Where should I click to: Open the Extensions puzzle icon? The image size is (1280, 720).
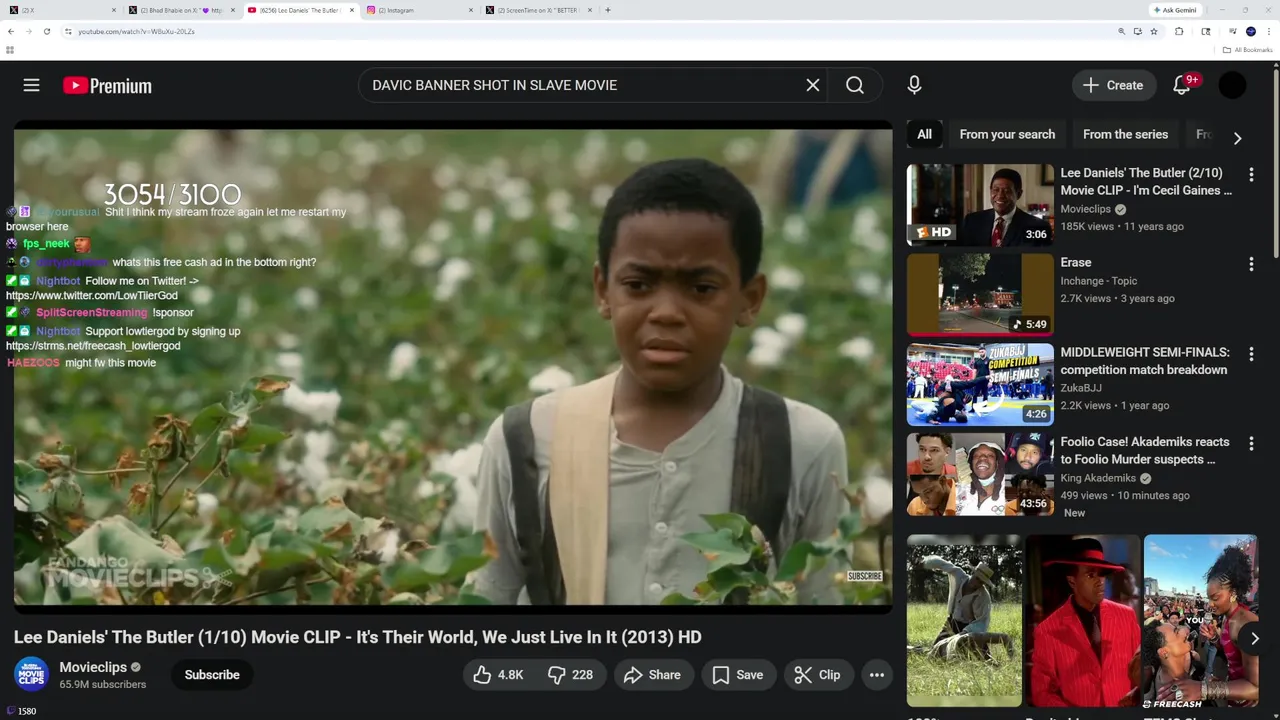[1179, 31]
